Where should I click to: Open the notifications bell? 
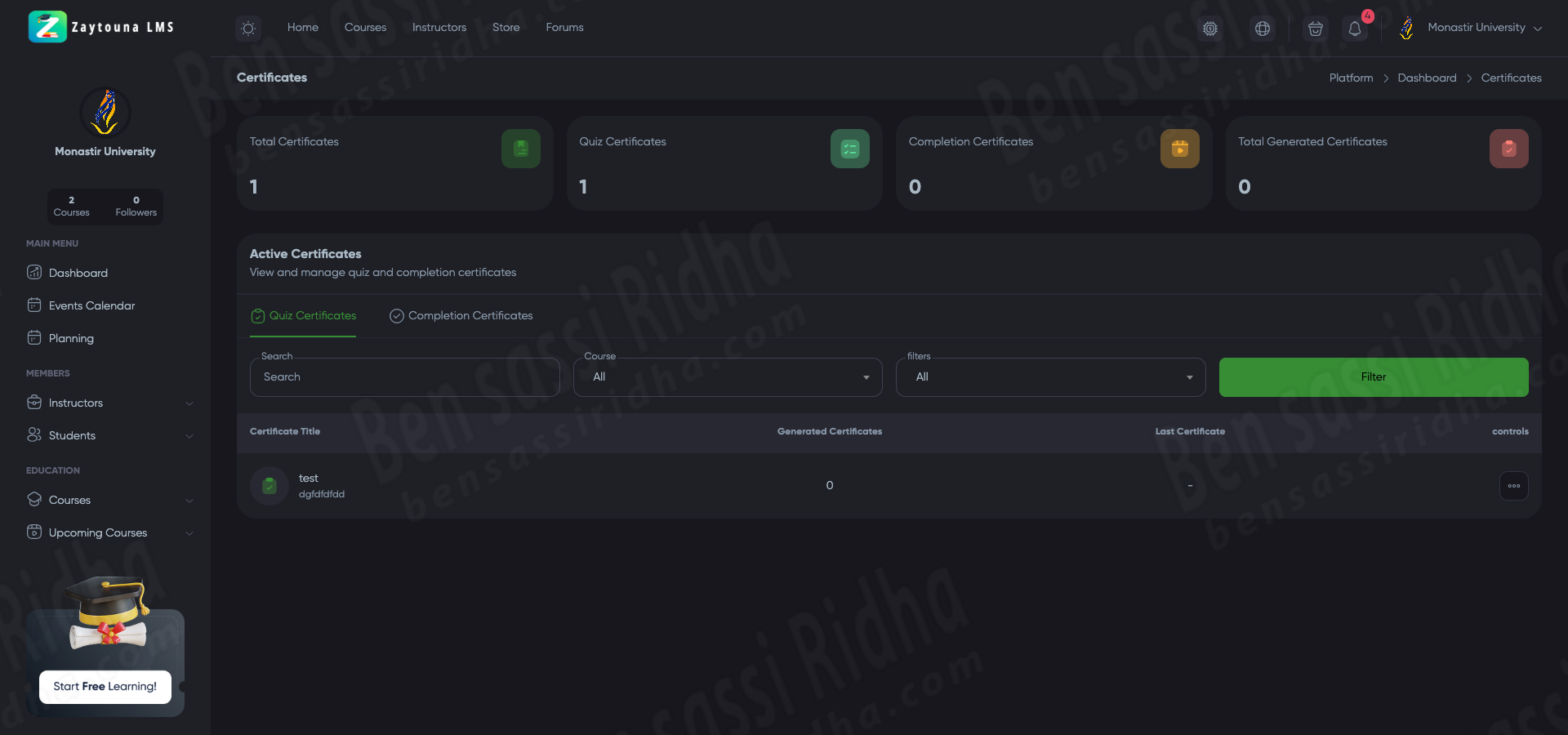pyautogui.click(x=1354, y=29)
